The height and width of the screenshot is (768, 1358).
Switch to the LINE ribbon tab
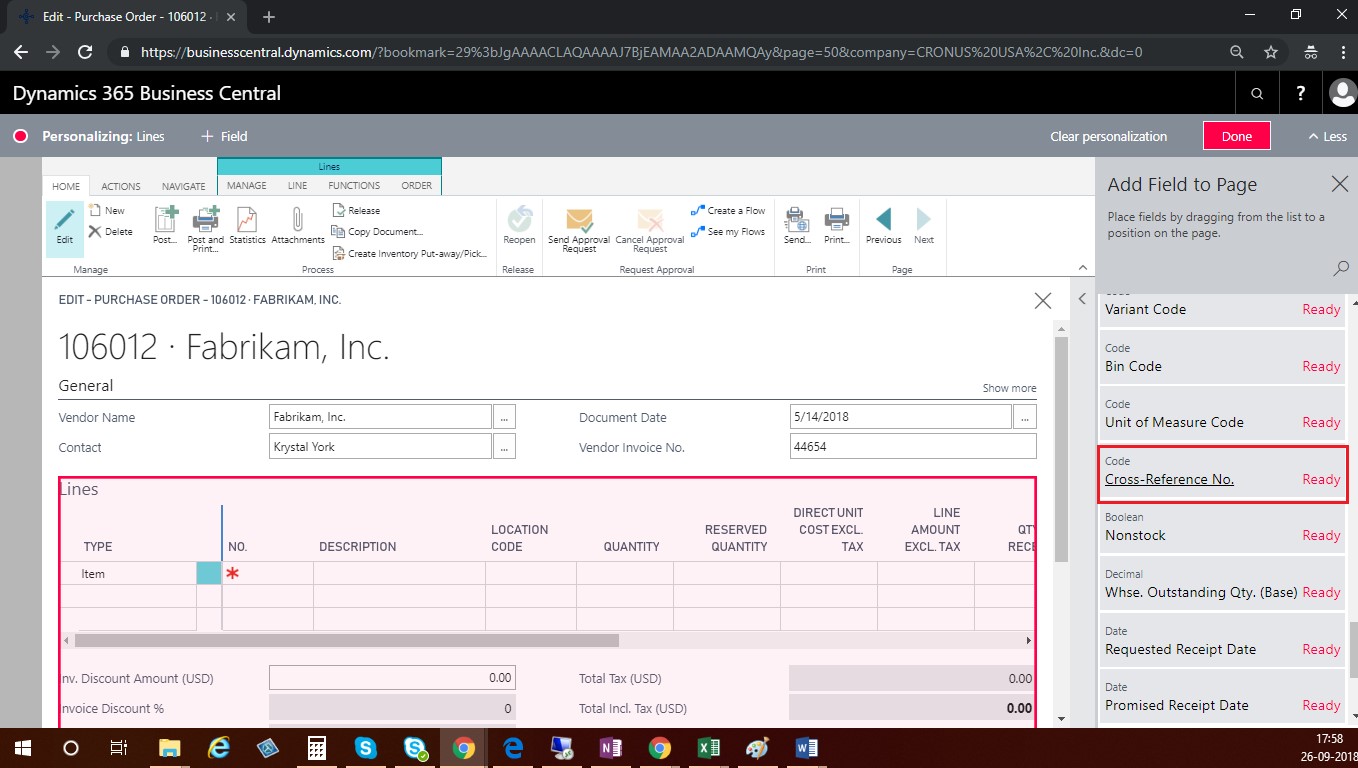click(298, 185)
